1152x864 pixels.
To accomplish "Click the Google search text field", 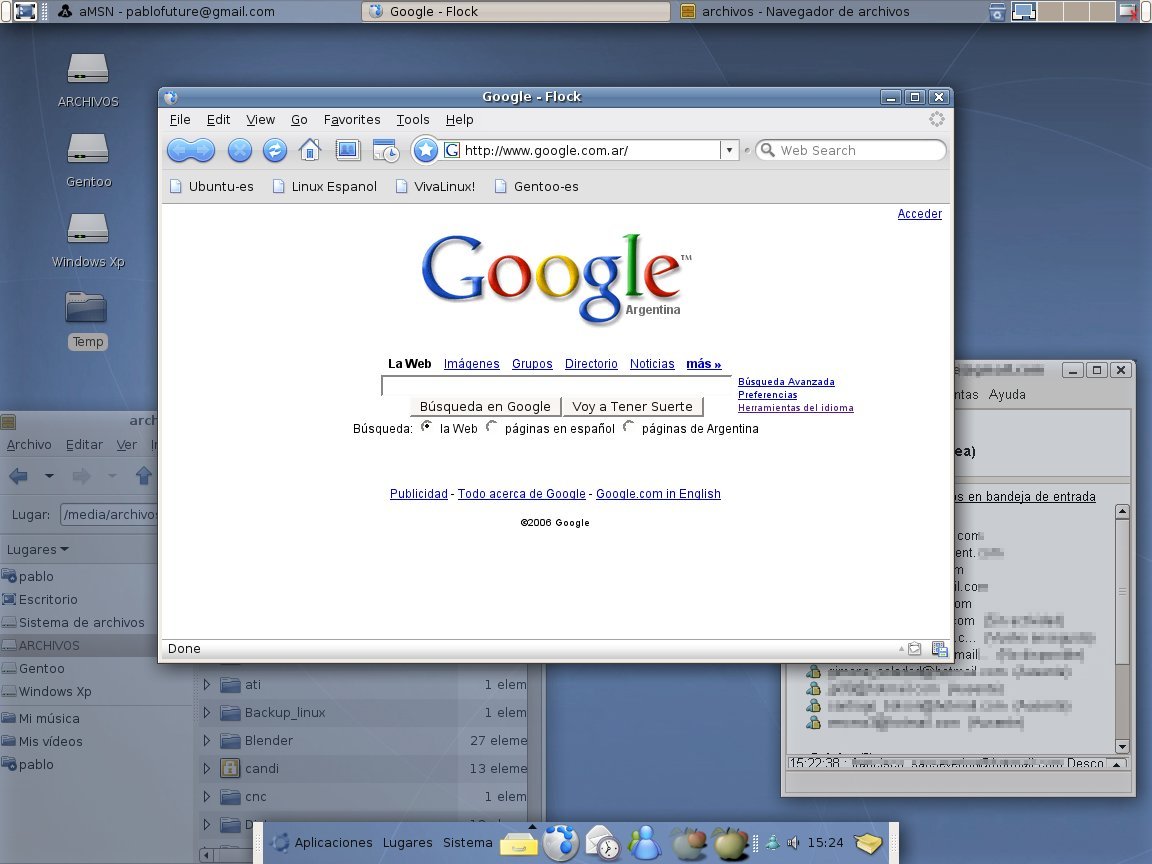I will click(x=557, y=386).
